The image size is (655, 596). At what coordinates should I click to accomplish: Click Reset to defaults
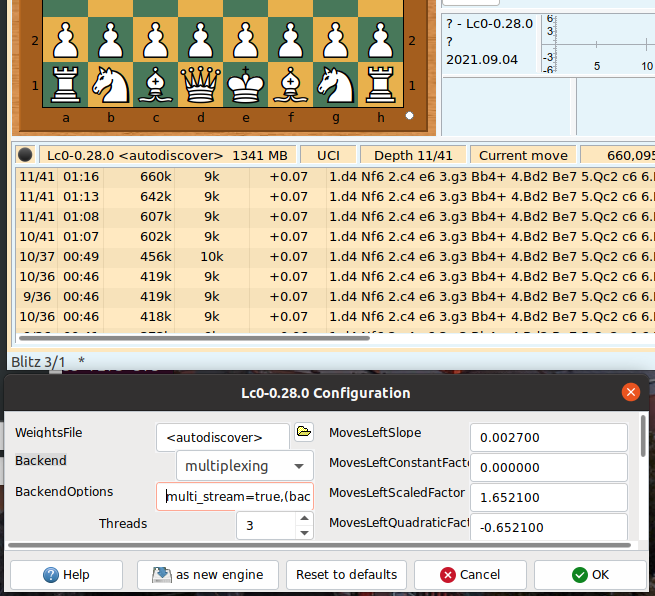[x=346, y=575]
